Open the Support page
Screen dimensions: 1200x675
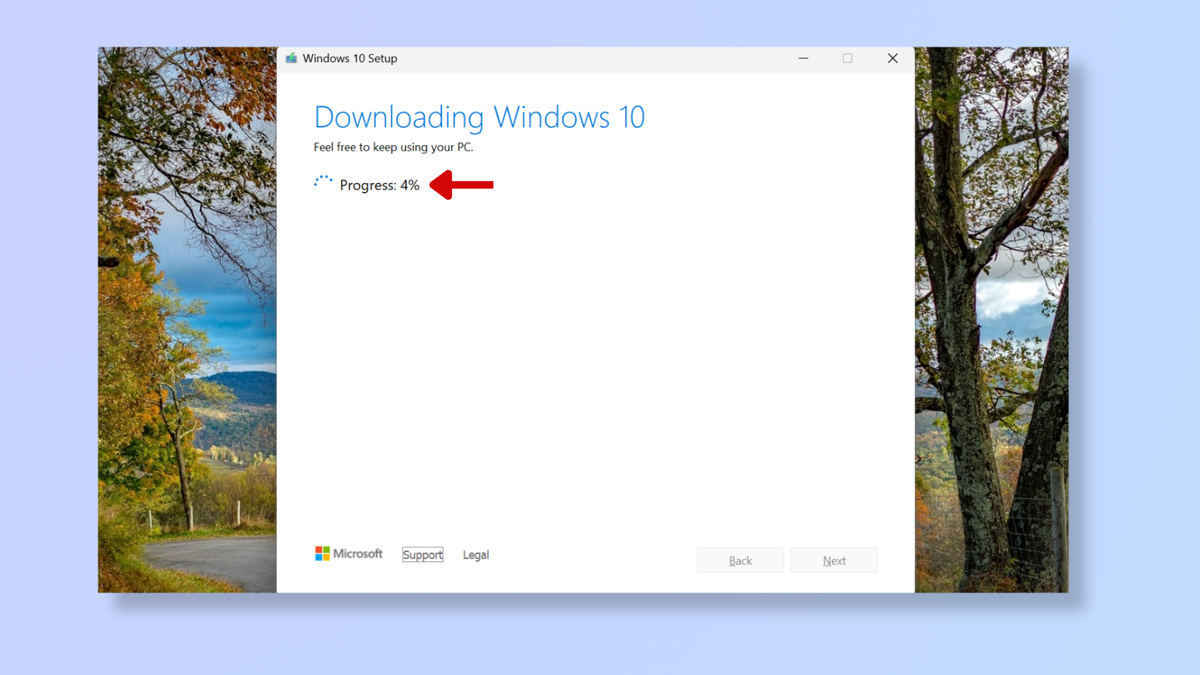coord(422,554)
